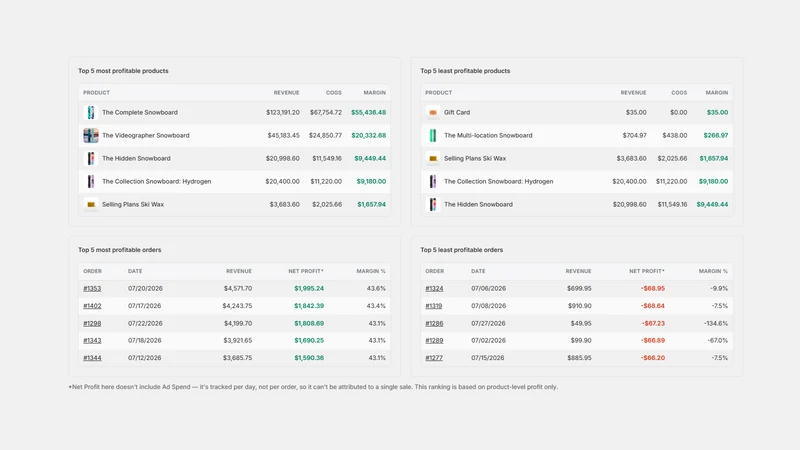Click the $20,332.68 margin value
The image size is (800, 450).
point(368,135)
